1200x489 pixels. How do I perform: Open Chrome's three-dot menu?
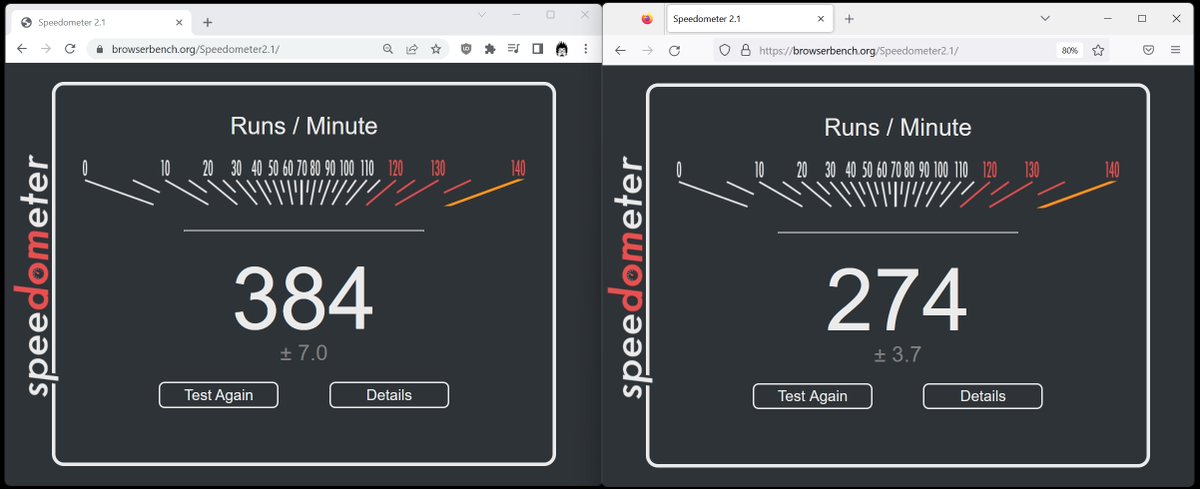(585, 48)
